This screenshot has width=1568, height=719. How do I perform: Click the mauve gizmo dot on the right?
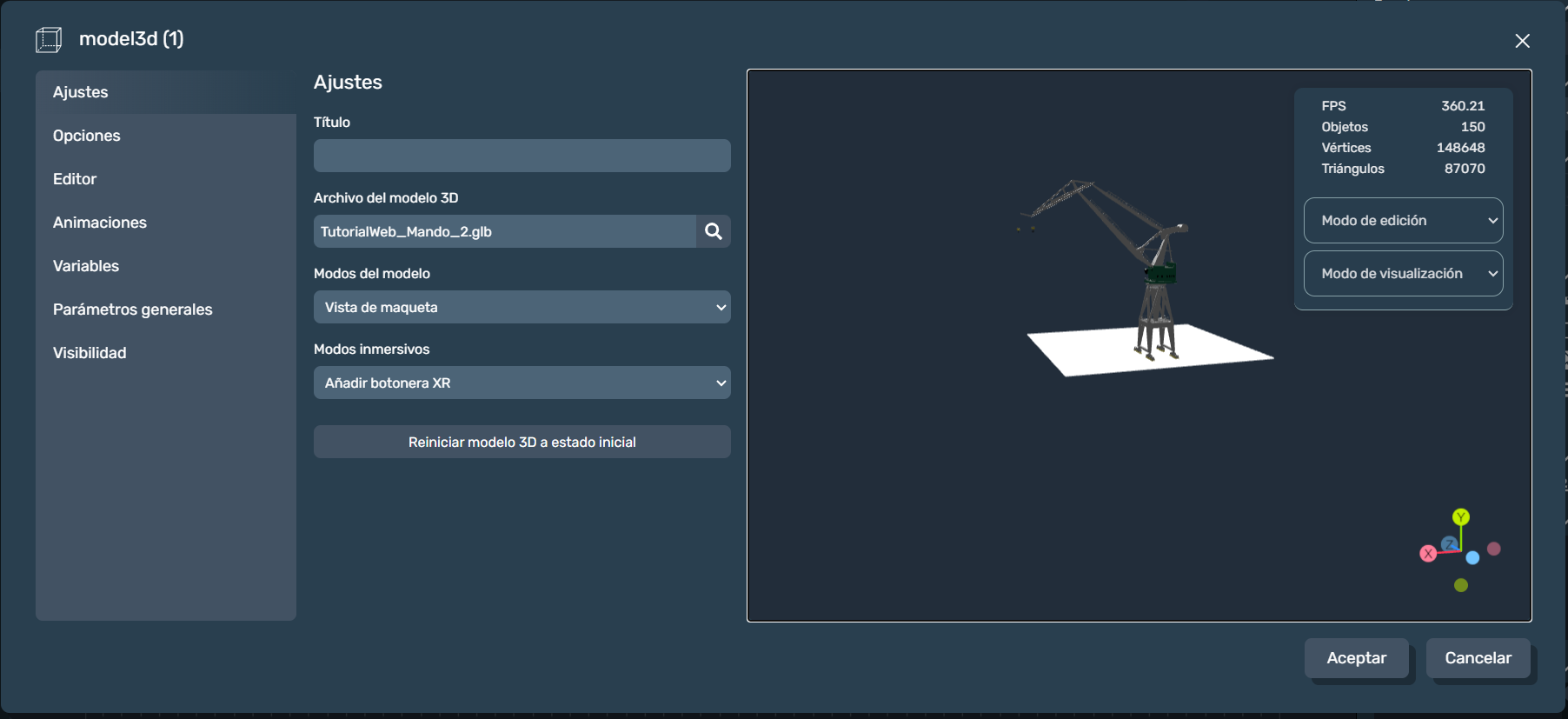click(1494, 549)
